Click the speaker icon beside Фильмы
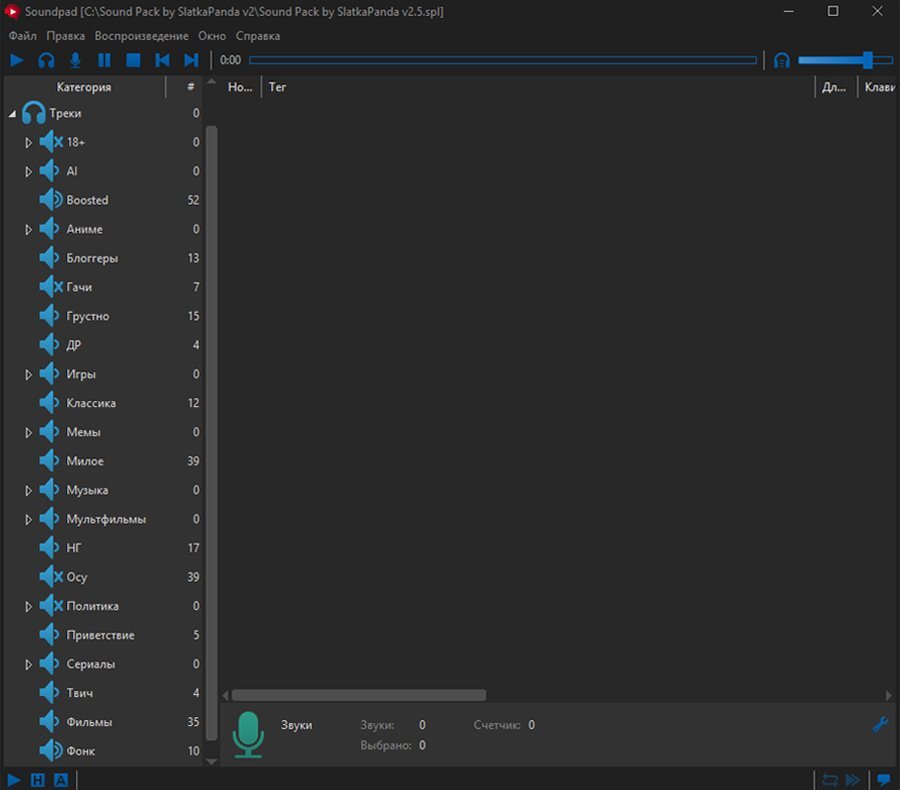 coord(49,722)
